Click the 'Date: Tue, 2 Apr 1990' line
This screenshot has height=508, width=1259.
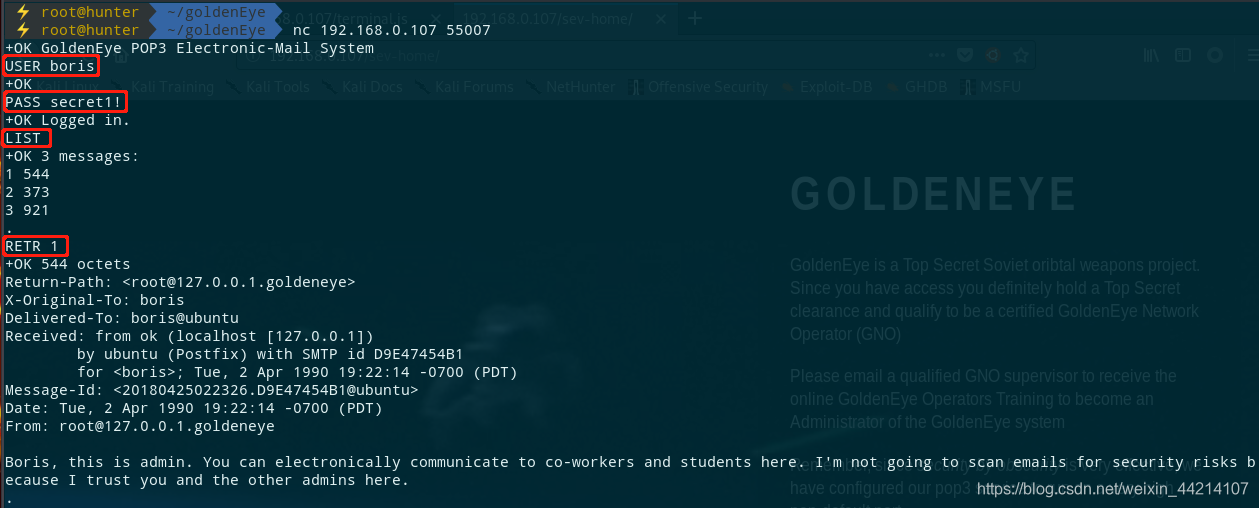(194, 408)
